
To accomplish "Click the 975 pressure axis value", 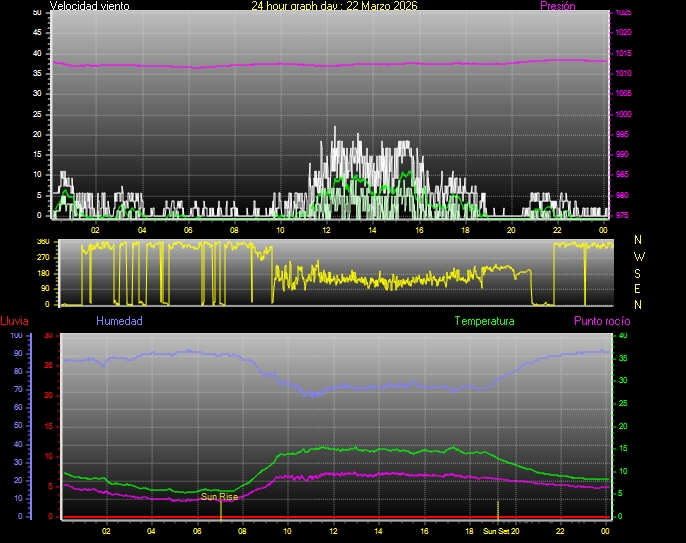I will click(x=623, y=215).
